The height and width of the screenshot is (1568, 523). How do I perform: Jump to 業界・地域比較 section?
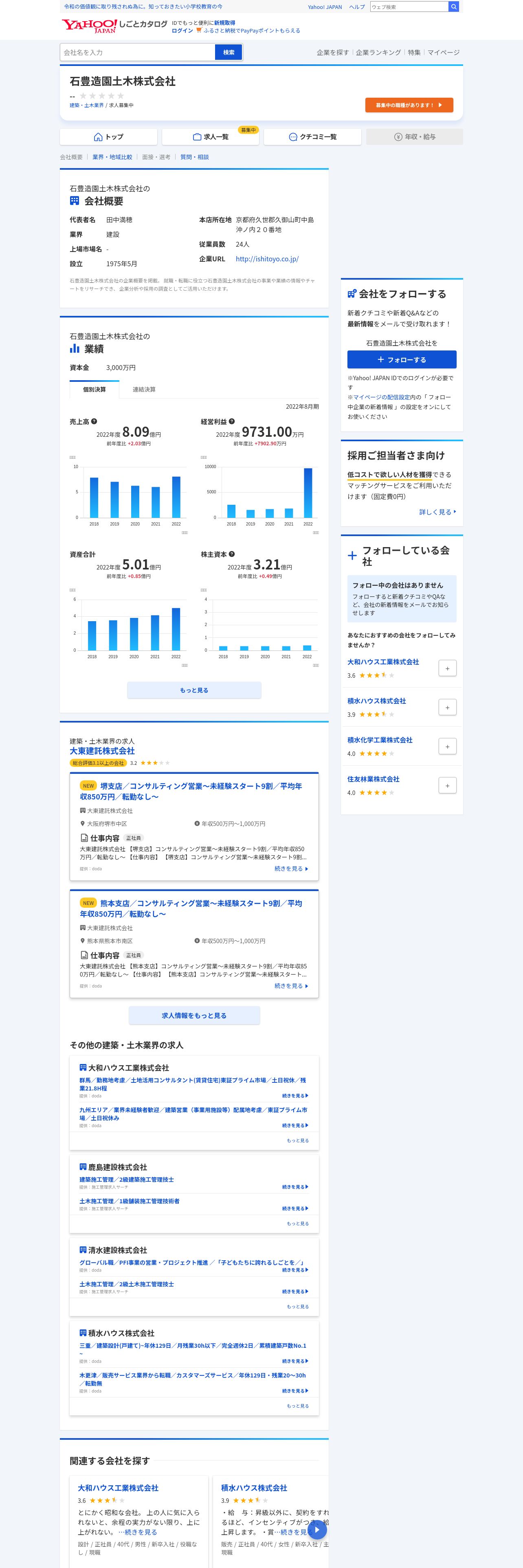(112, 157)
